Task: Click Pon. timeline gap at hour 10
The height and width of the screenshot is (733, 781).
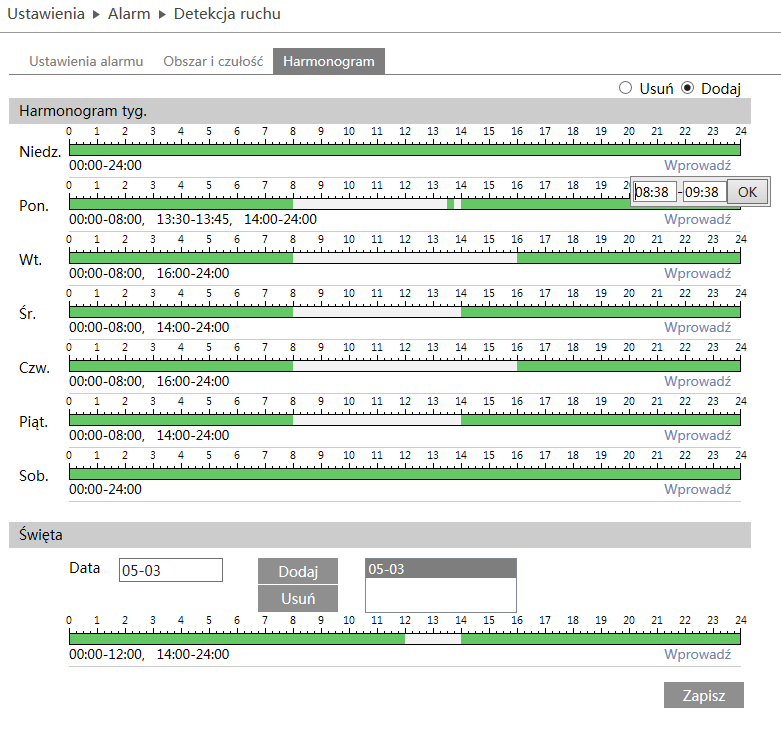Action: pyautogui.click(x=349, y=204)
